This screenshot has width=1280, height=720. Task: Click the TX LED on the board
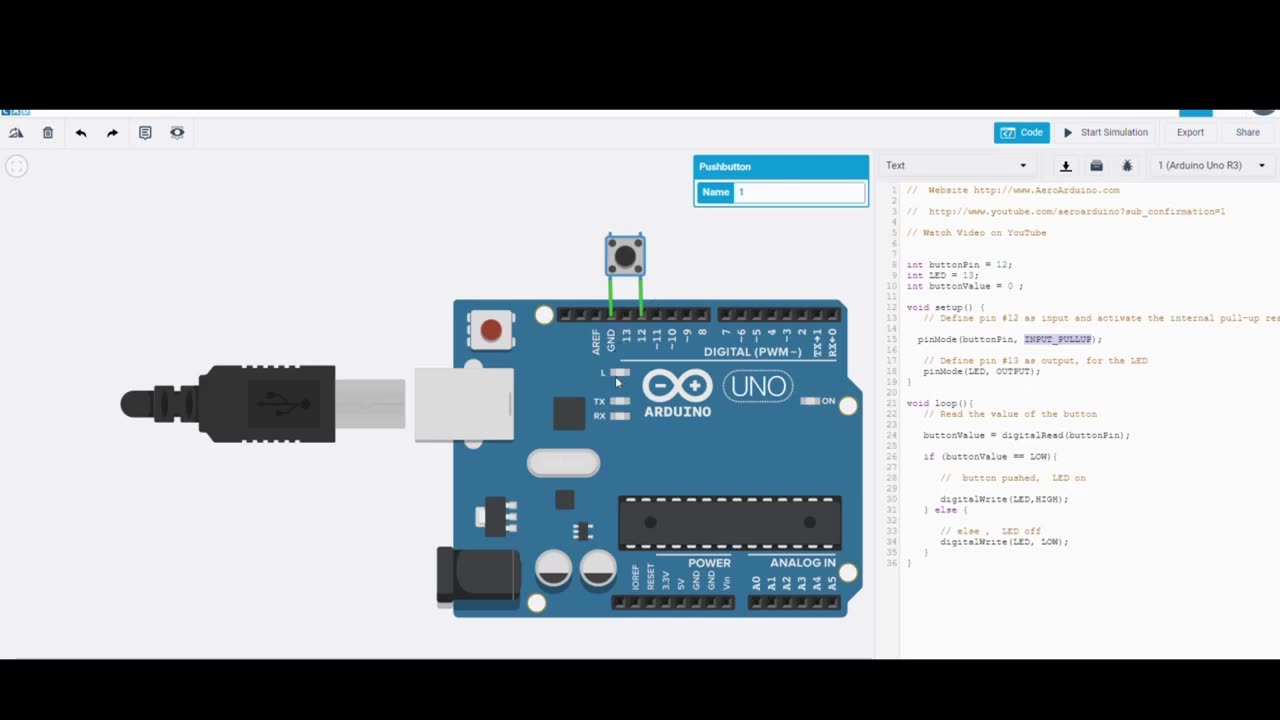(620, 401)
